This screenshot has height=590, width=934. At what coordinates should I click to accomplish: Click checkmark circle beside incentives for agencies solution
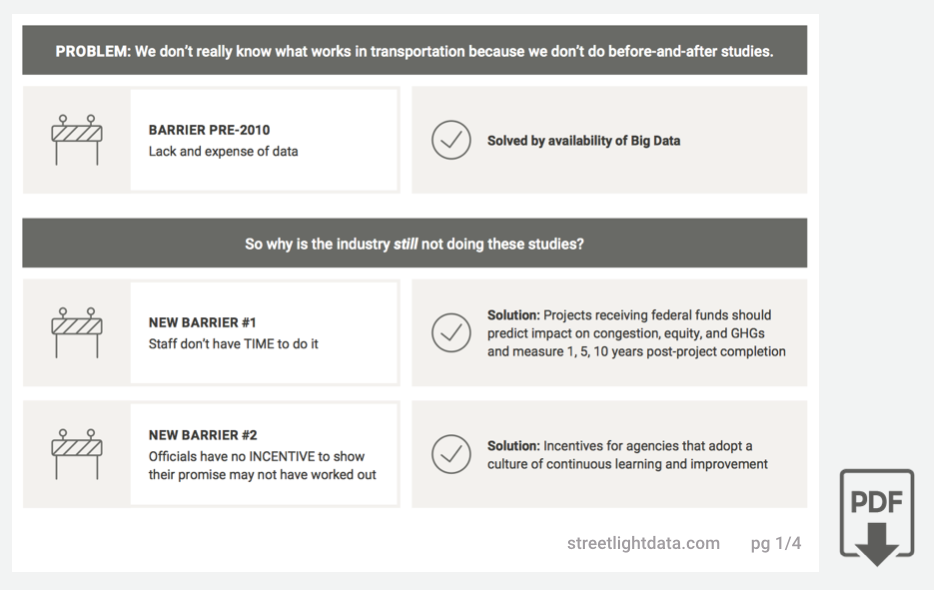click(451, 454)
